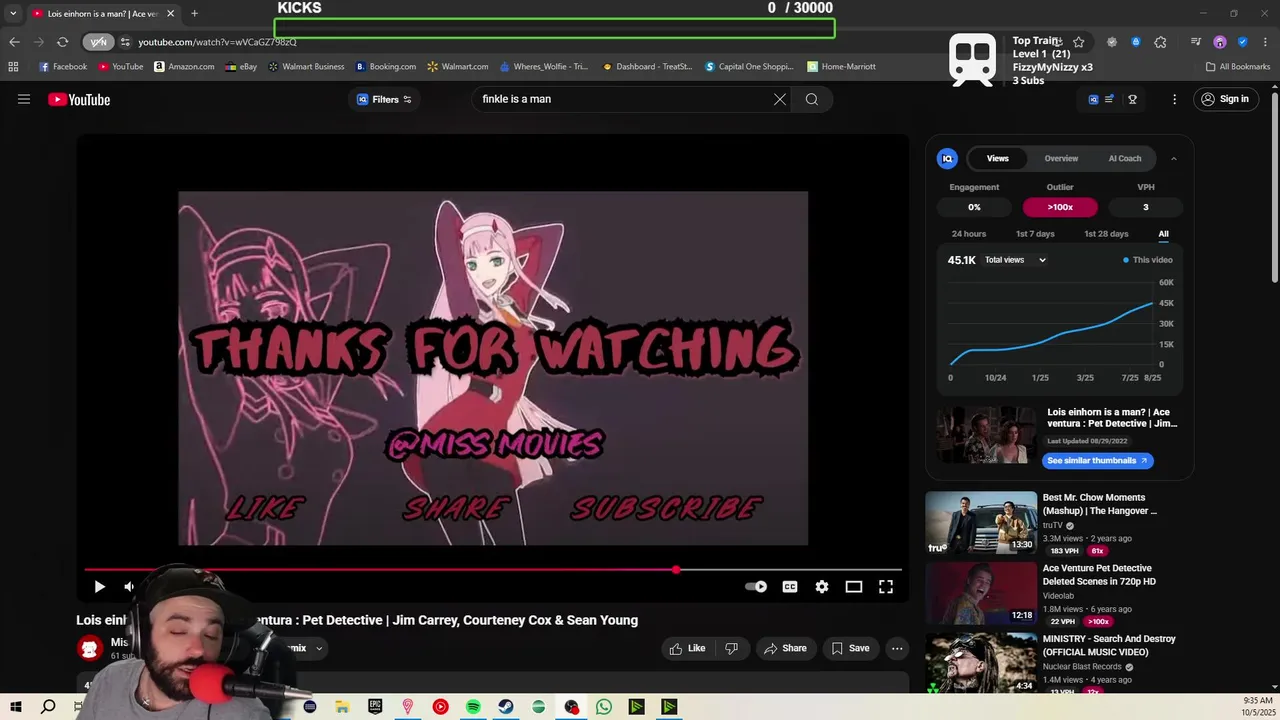The height and width of the screenshot is (720, 1280).
Task: Close the Lois Einhorn browser tab
Action: (170, 13)
